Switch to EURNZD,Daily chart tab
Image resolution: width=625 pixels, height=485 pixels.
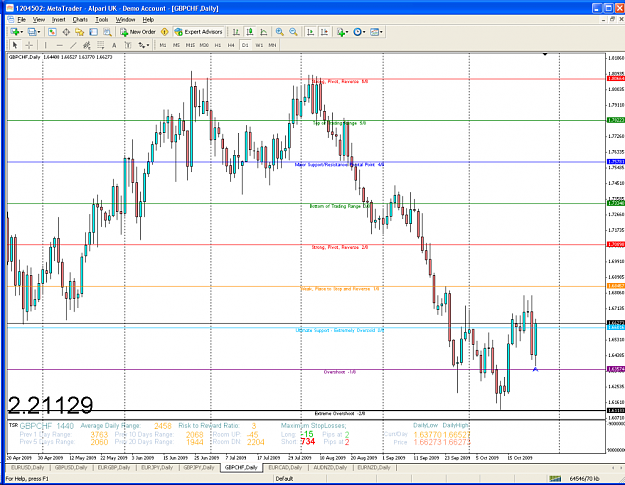(x=373, y=467)
